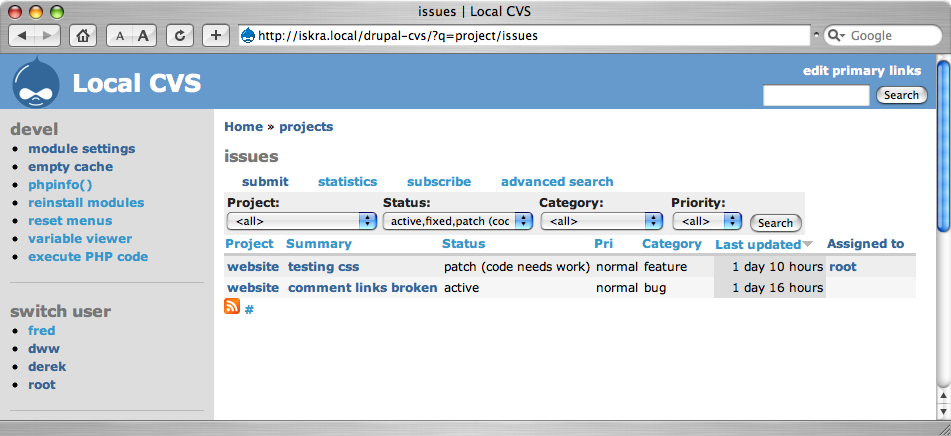The image size is (951, 436).
Task: Expand the Category filter dropdown
Action: (x=601, y=222)
